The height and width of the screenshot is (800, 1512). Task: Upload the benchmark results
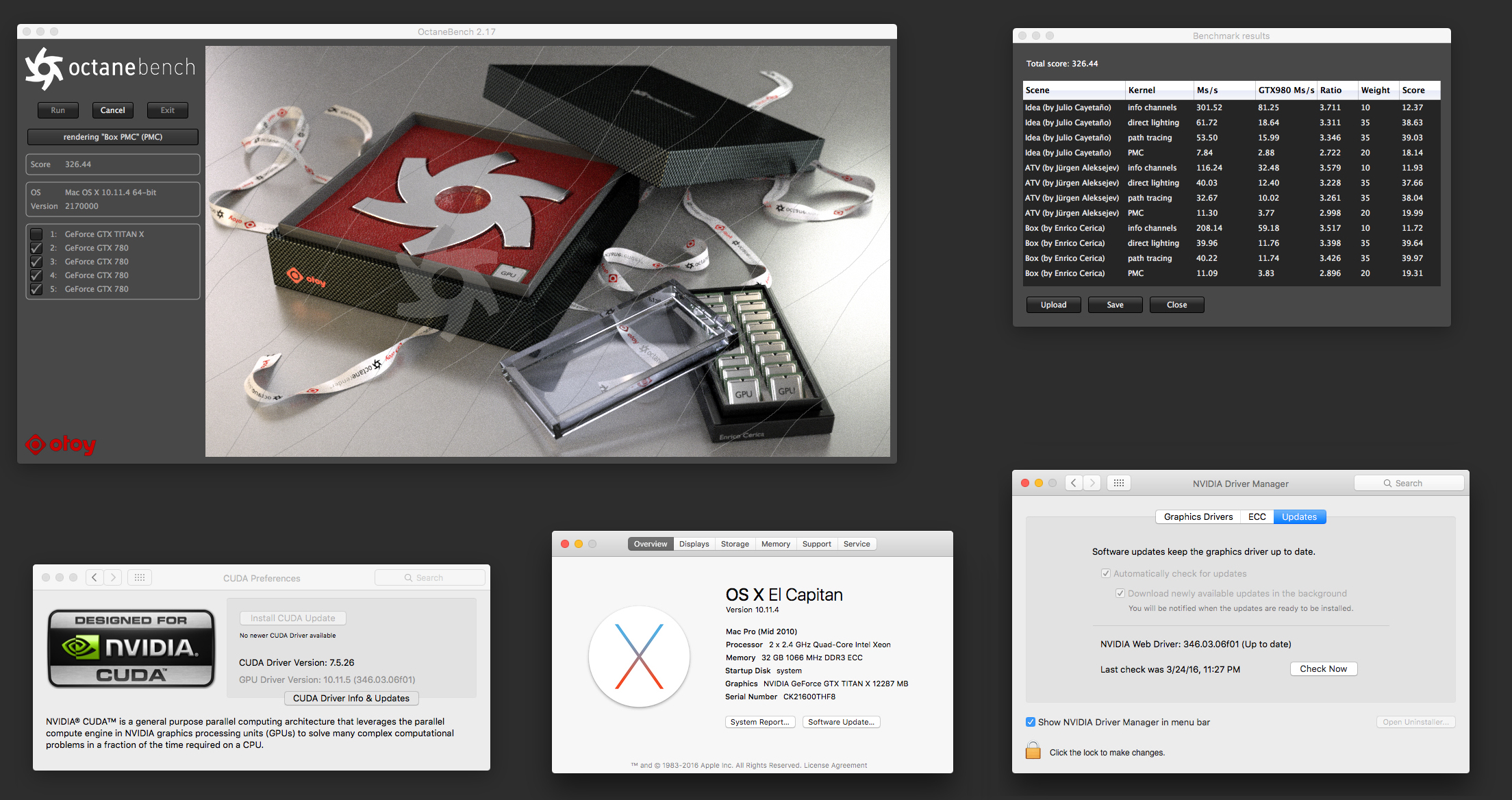(x=1053, y=305)
